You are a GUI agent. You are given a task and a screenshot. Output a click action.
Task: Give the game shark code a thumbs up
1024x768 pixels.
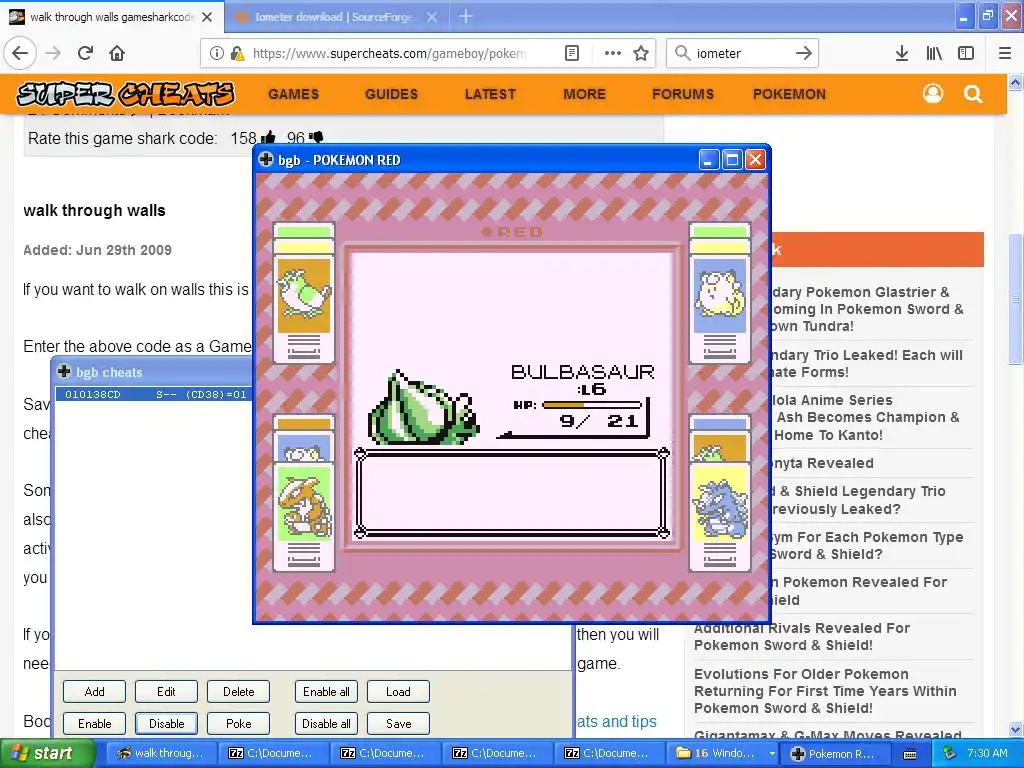pos(268,138)
